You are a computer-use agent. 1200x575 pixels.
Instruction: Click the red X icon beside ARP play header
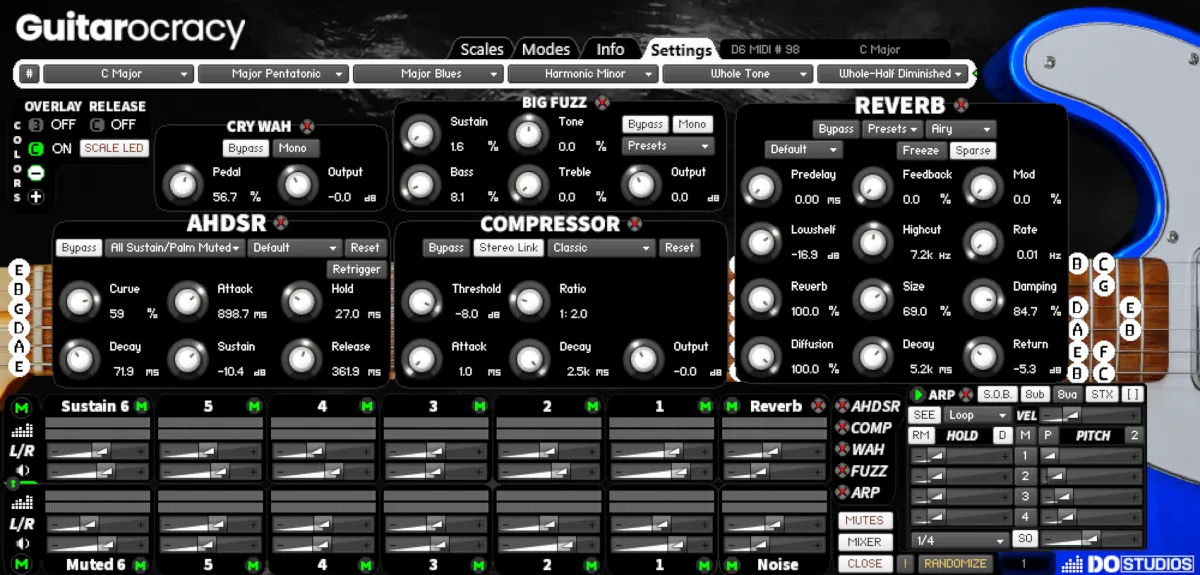pyautogui.click(x=965, y=395)
